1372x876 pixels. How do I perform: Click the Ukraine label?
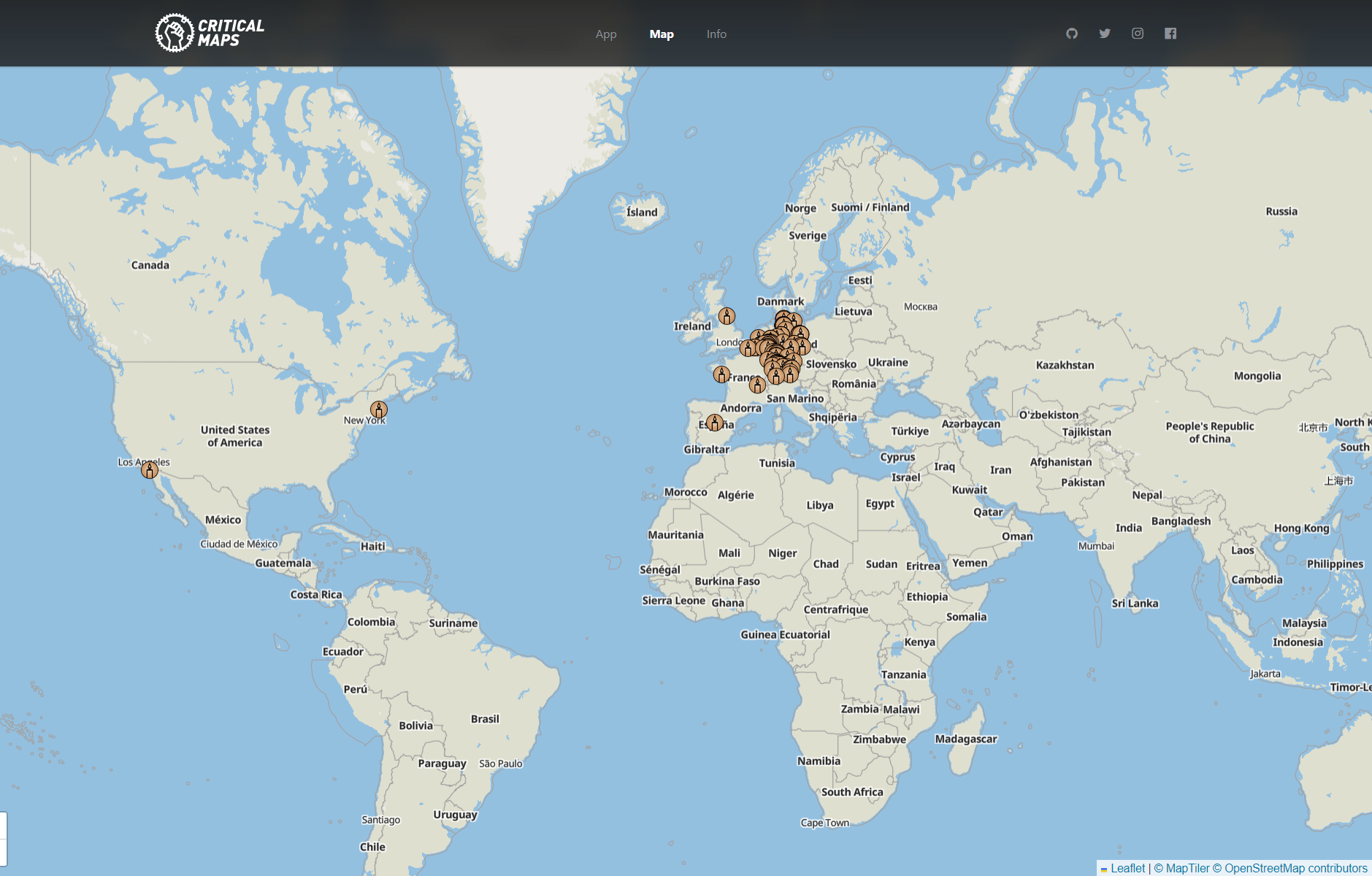(888, 362)
